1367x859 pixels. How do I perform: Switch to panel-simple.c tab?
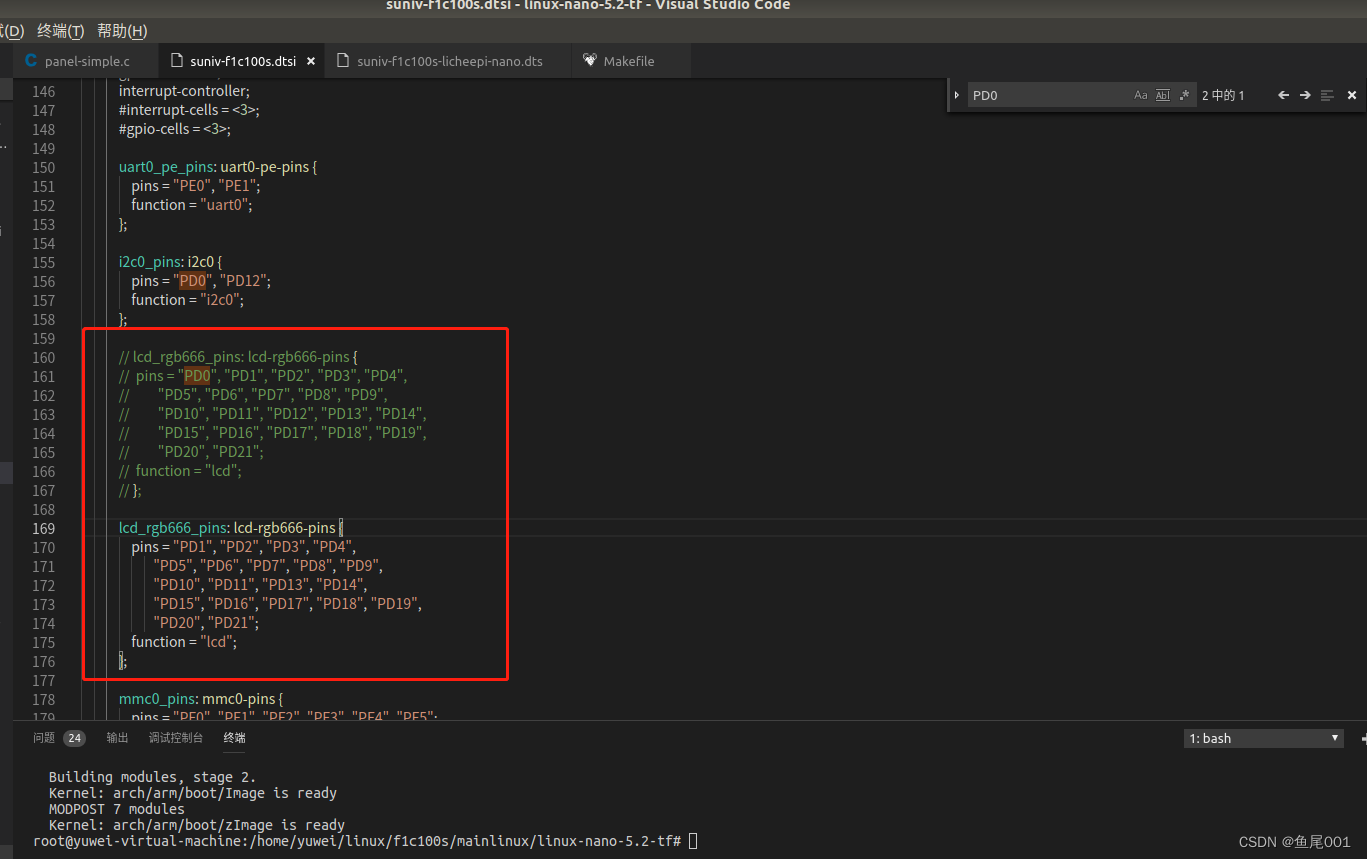coord(87,61)
